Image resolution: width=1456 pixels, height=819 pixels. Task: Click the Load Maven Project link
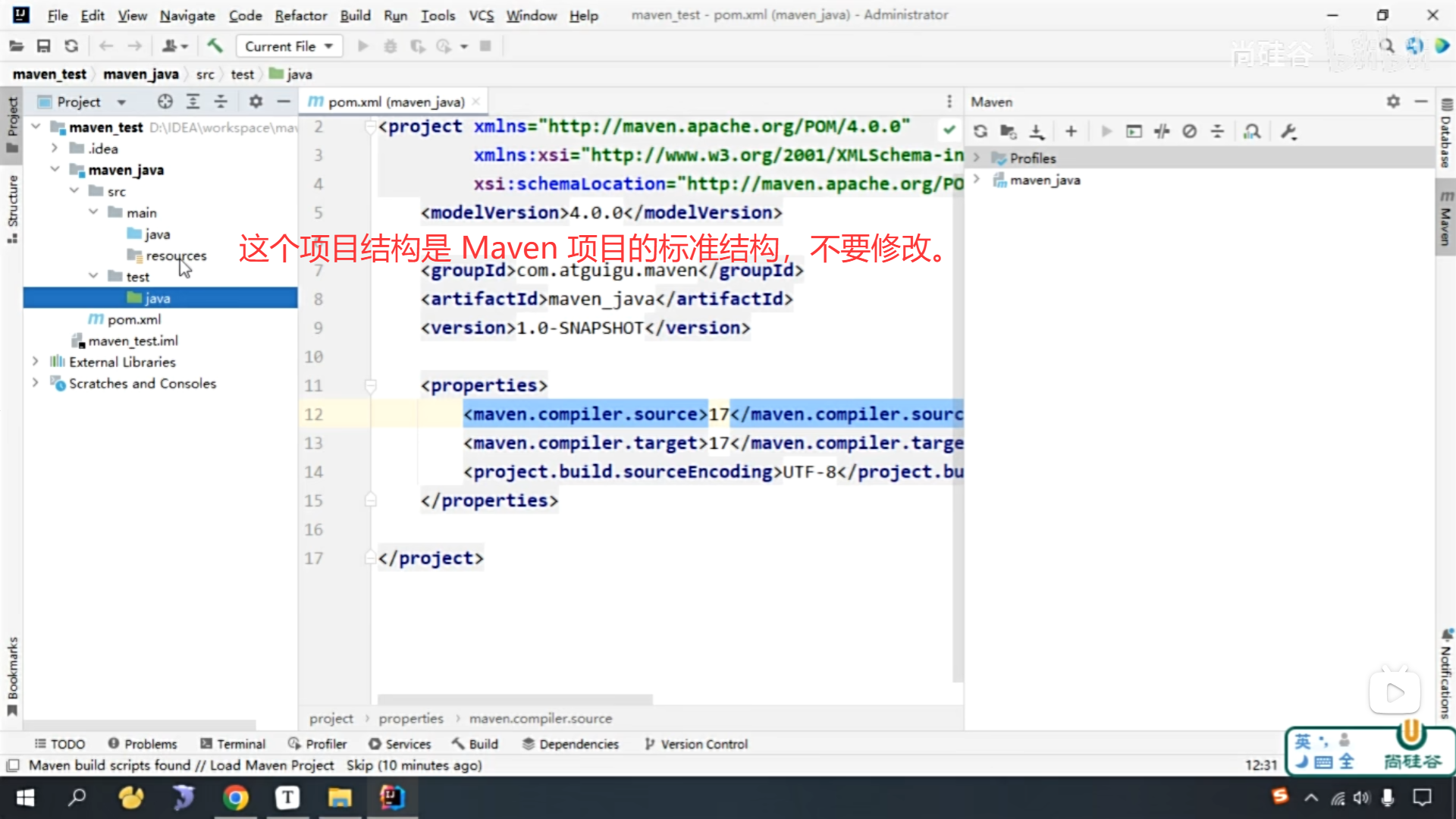point(271,765)
